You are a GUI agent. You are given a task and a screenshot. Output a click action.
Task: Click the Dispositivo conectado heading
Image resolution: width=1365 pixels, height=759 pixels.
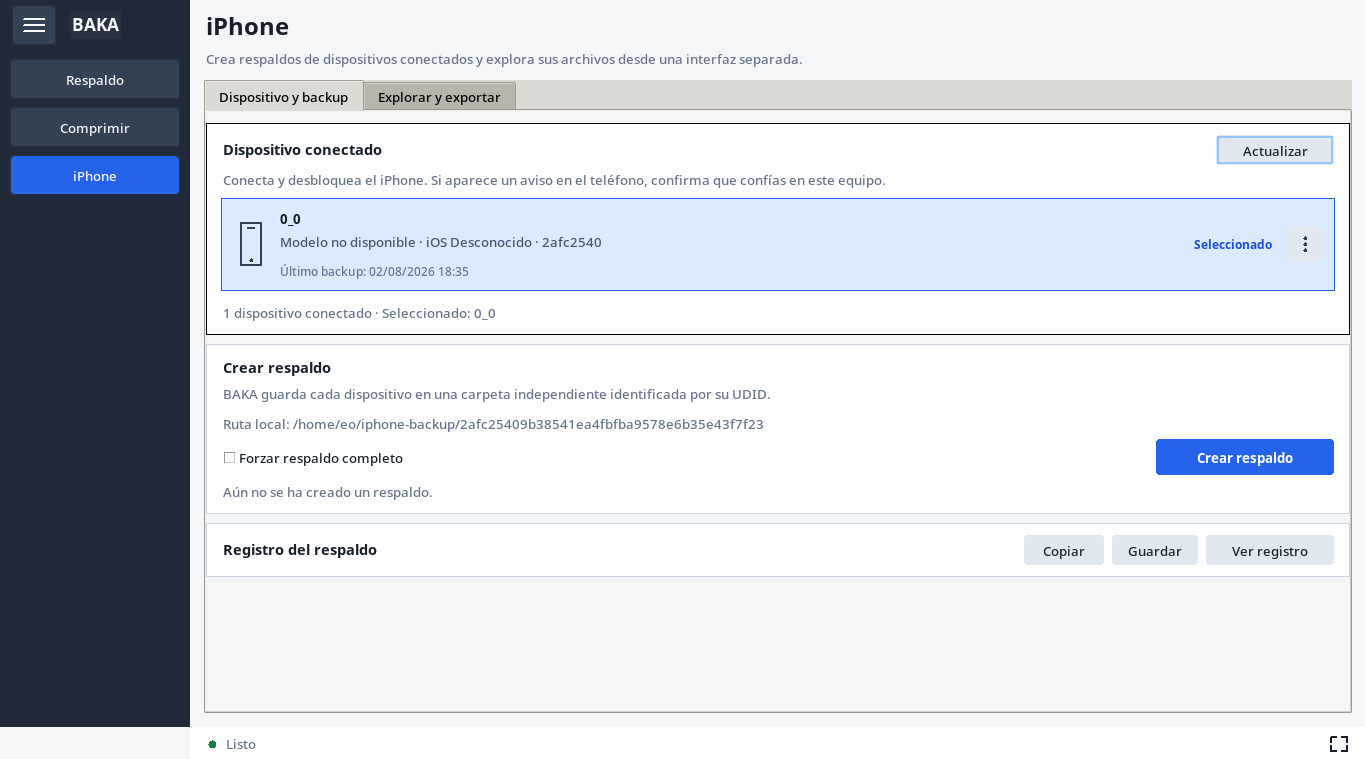click(302, 149)
